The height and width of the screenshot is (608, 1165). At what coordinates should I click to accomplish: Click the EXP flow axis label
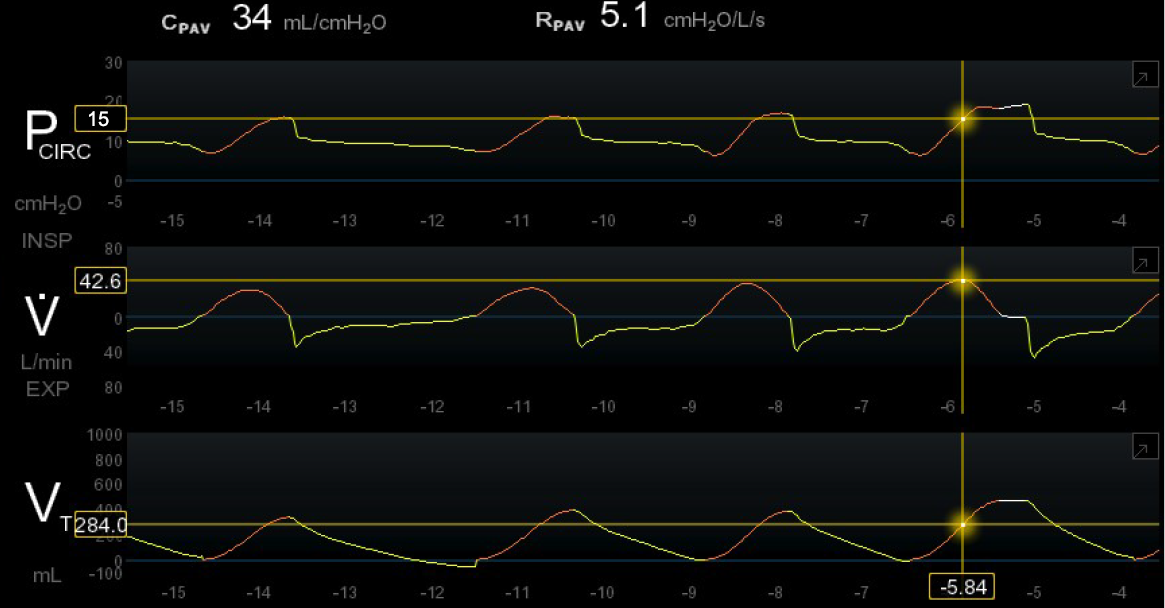click(x=45, y=389)
